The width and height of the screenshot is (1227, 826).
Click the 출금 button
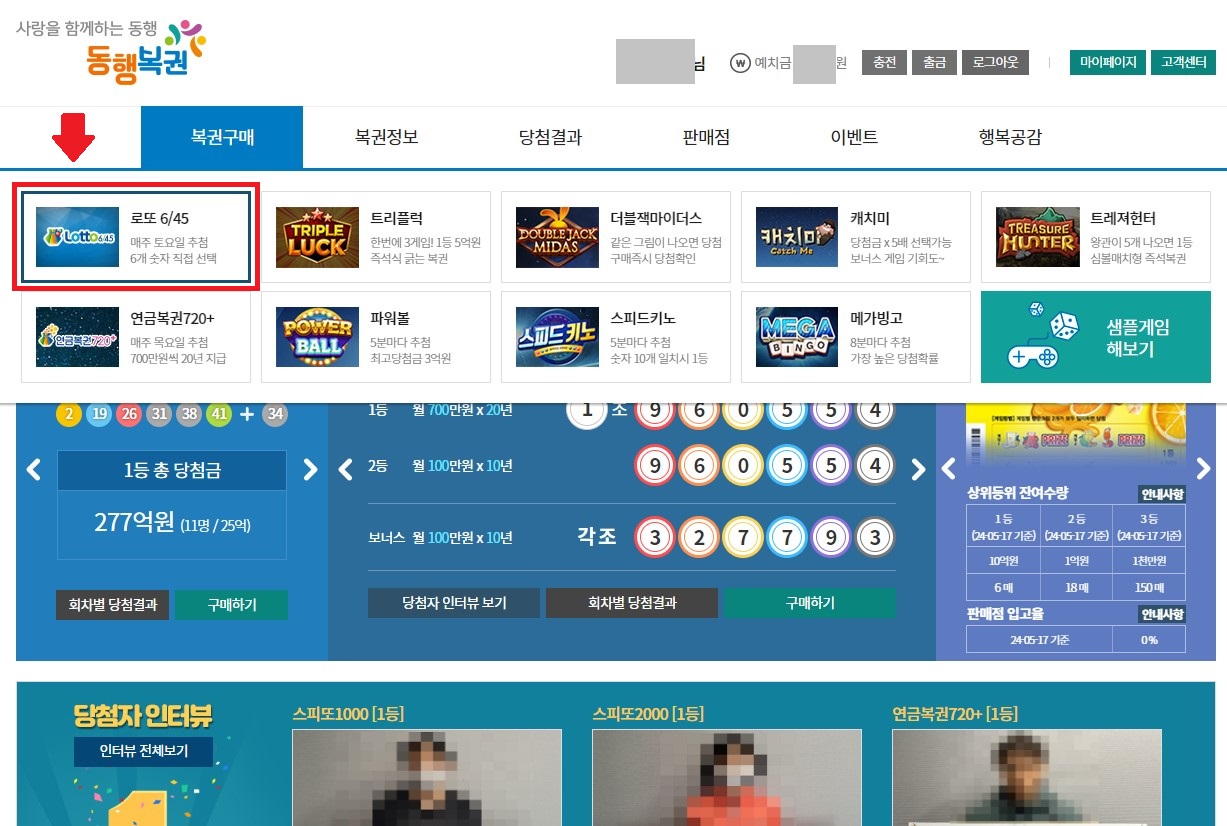pos(934,62)
